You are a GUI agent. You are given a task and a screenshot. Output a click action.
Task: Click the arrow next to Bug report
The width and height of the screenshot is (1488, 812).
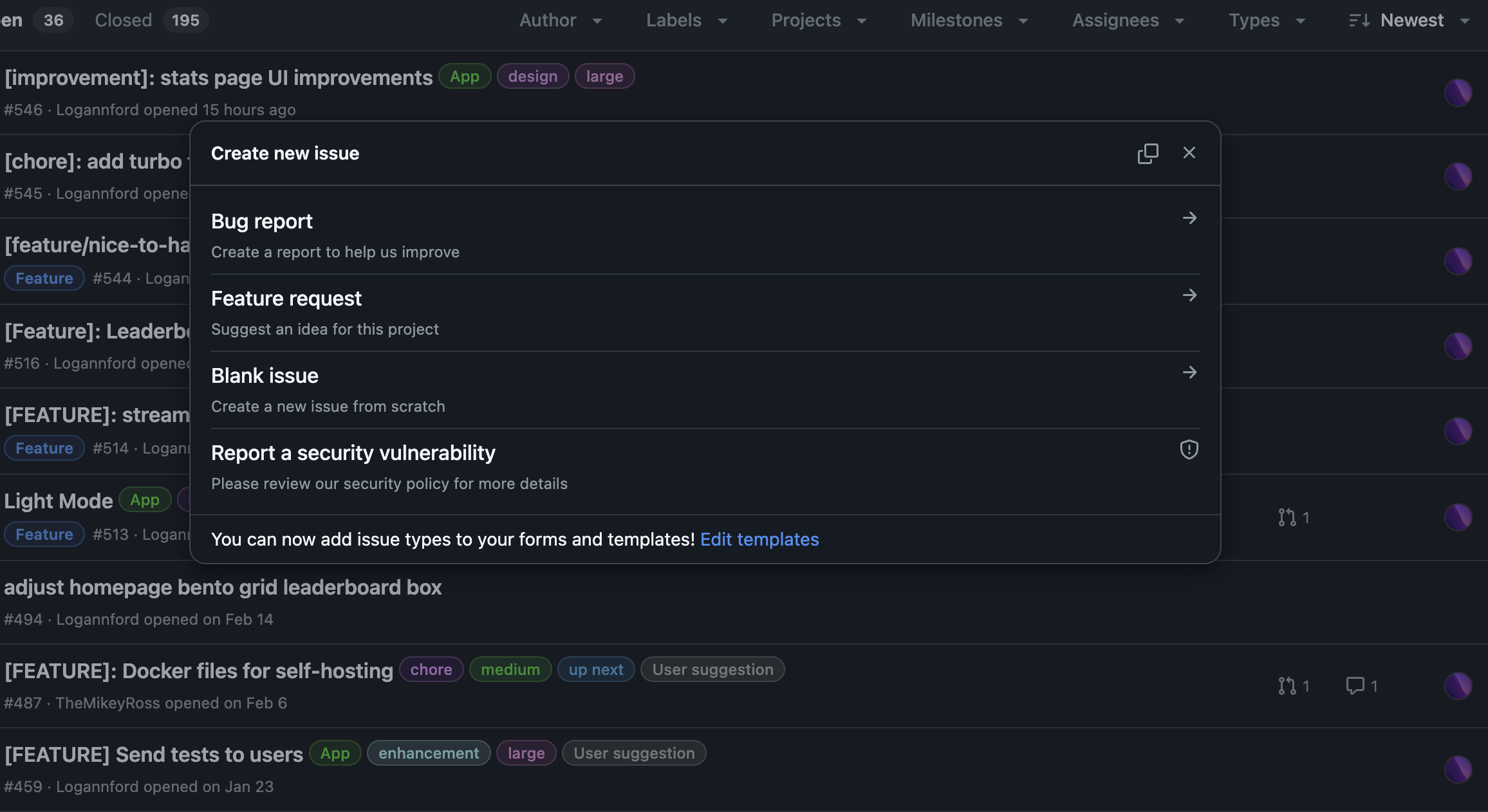(1189, 218)
